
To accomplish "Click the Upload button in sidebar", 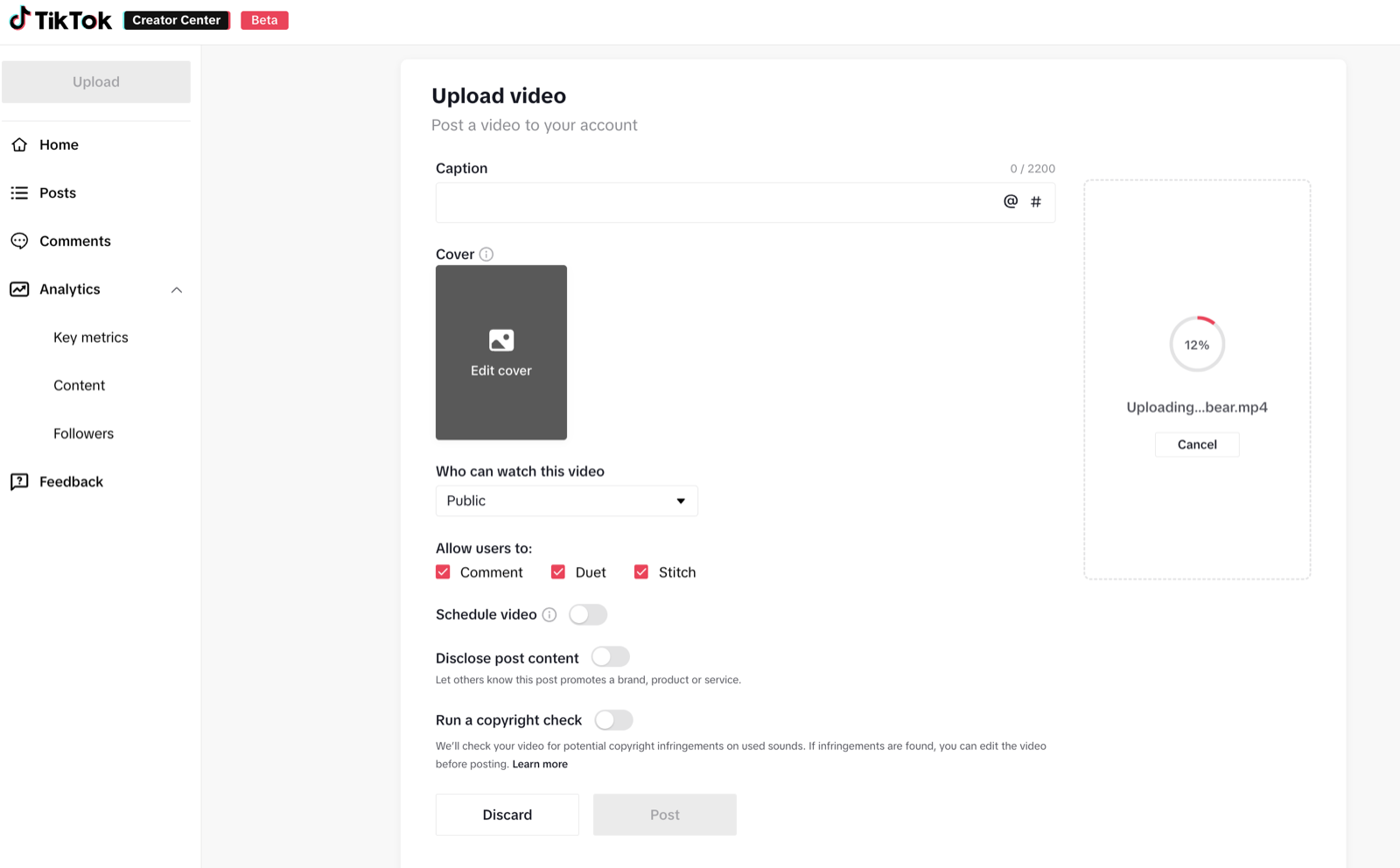I will (x=96, y=81).
